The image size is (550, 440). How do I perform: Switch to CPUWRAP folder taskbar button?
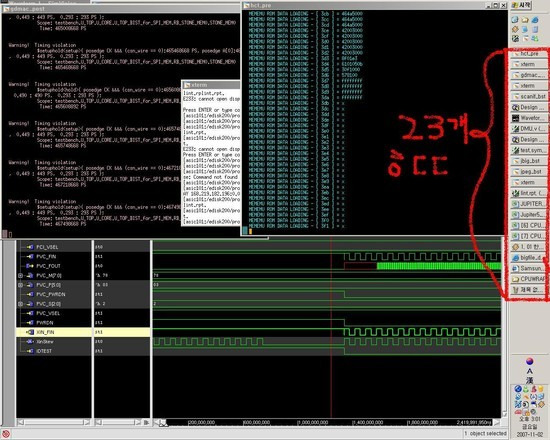529,279
